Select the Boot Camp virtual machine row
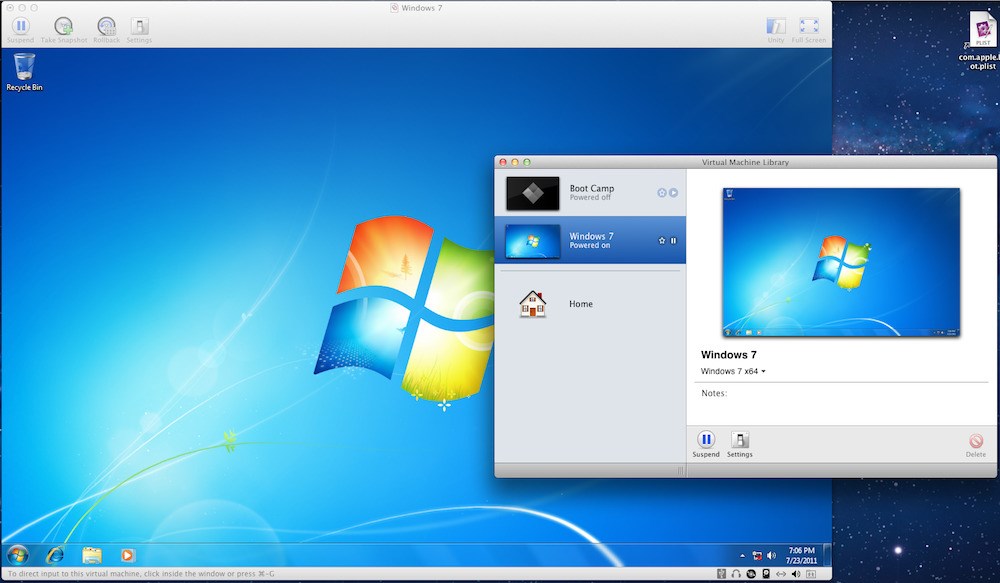This screenshot has height=583, width=1000. tap(590, 193)
